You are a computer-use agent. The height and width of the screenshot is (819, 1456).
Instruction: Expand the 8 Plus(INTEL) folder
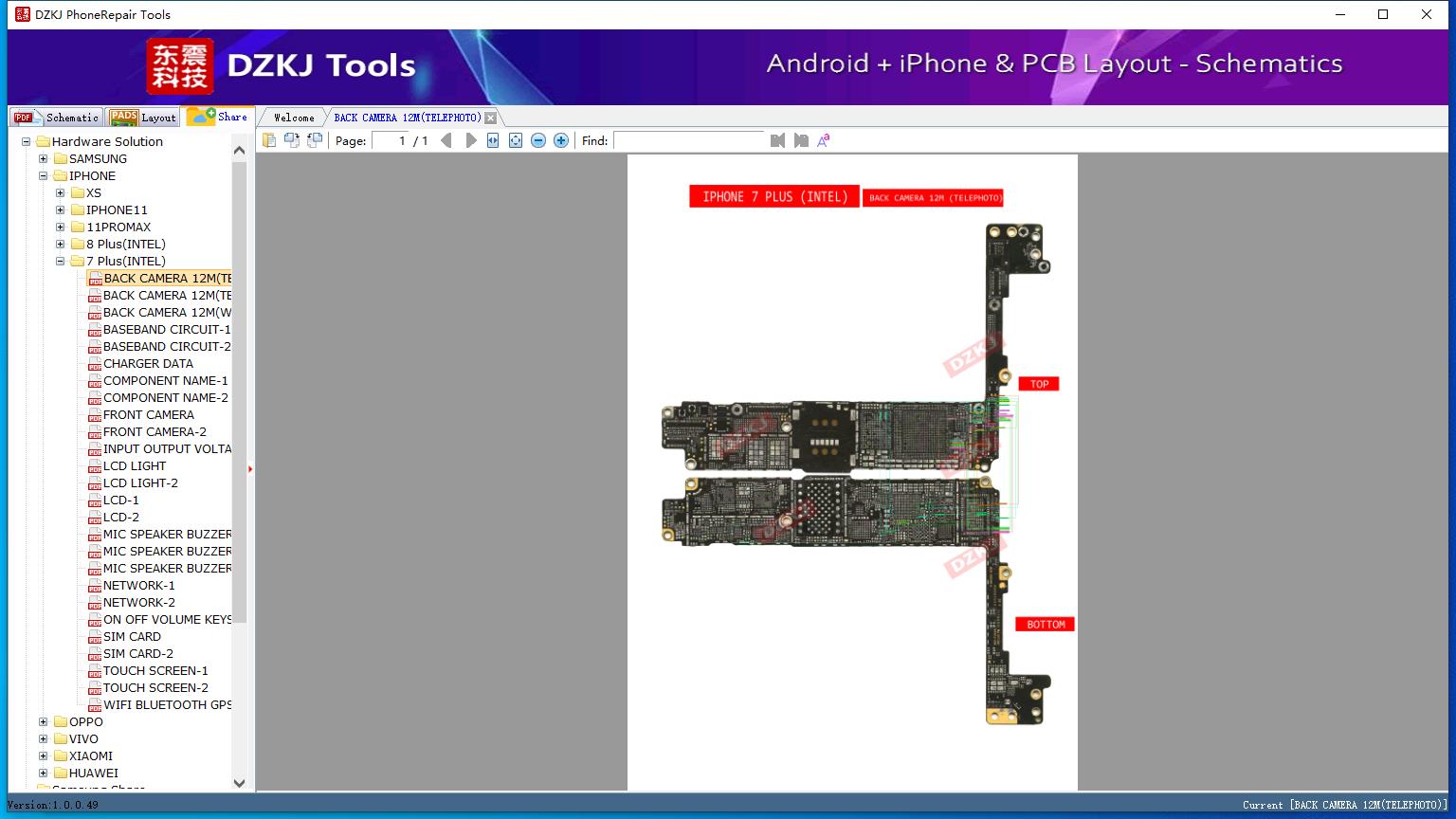point(61,244)
